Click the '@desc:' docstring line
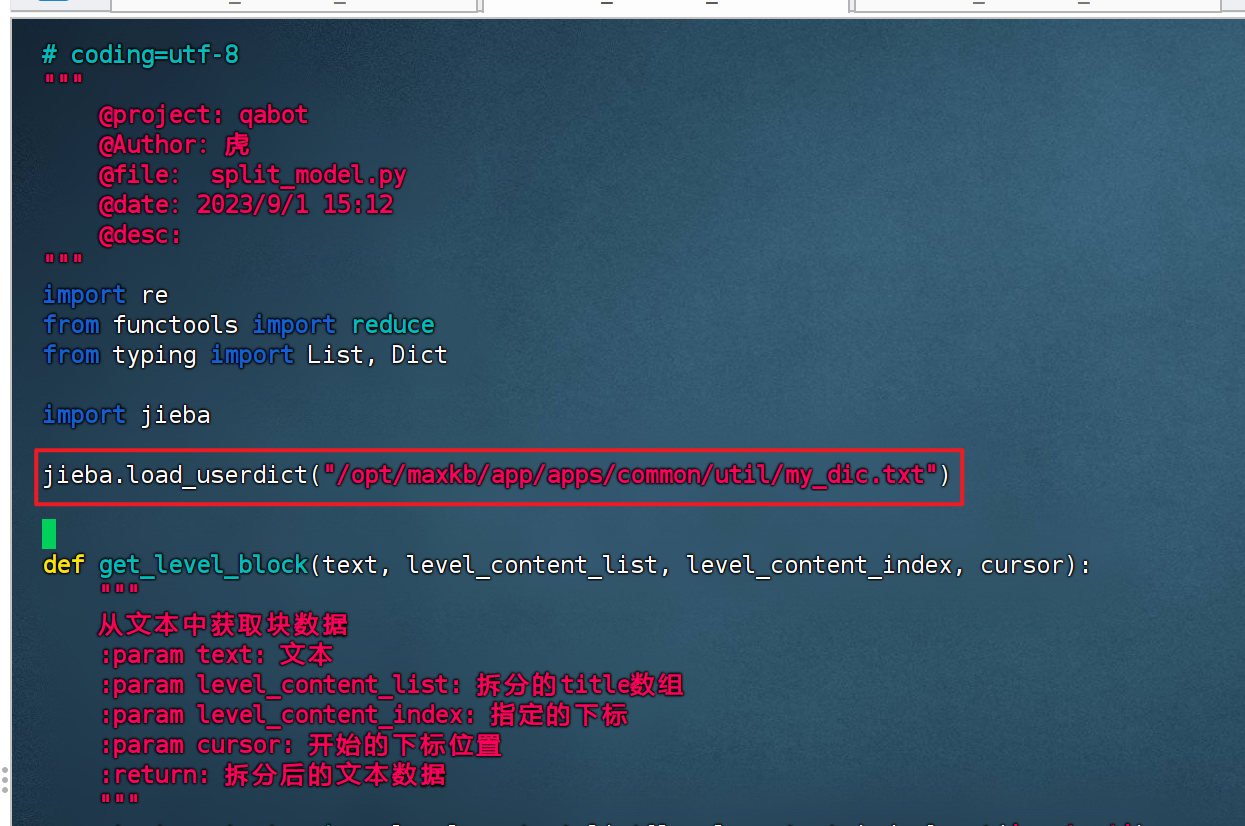Image resolution: width=1245 pixels, height=826 pixels. click(x=140, y=235)
